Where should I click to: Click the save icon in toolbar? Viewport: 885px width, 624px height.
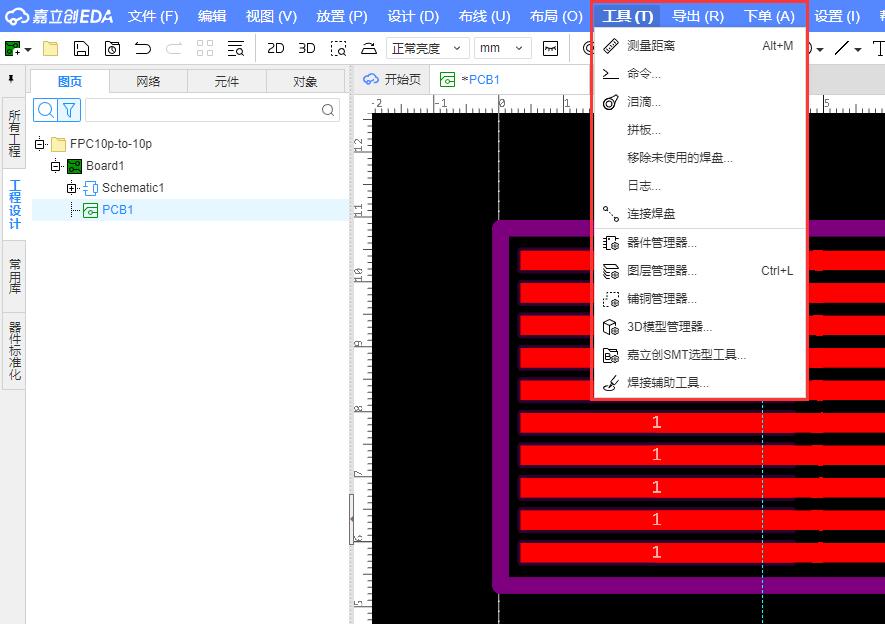click(x=82, y=48)
